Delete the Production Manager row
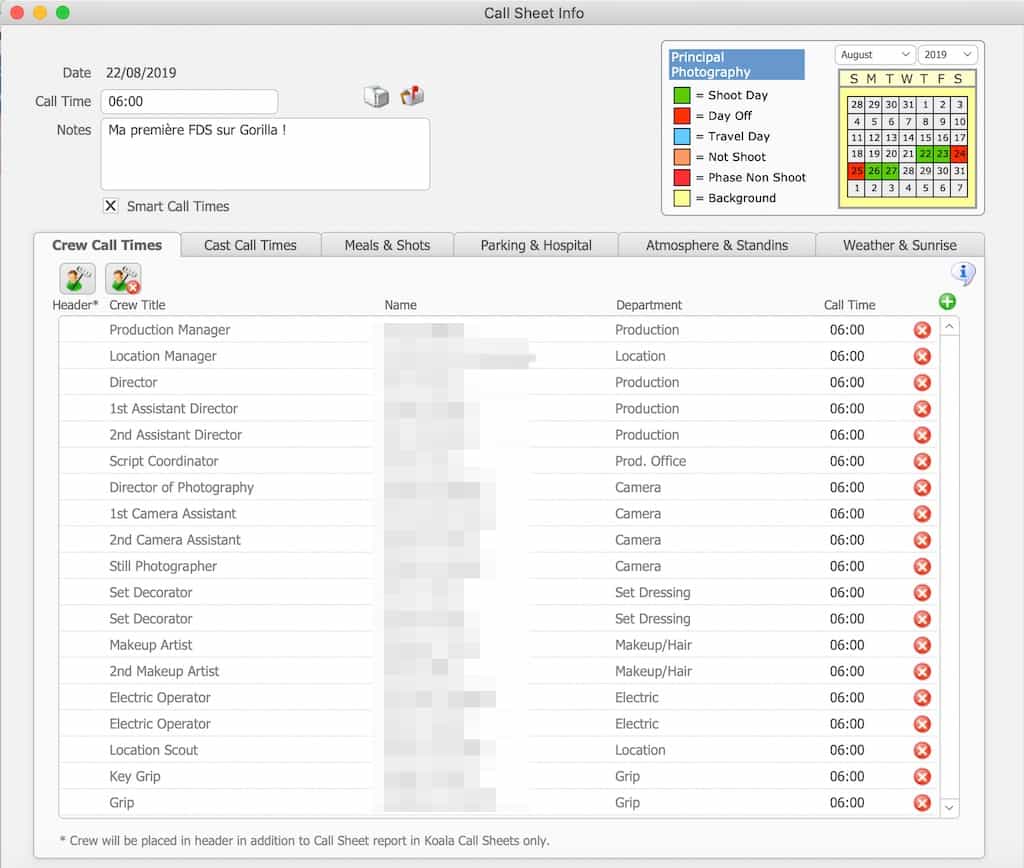1024x868 pixels. 922,330
